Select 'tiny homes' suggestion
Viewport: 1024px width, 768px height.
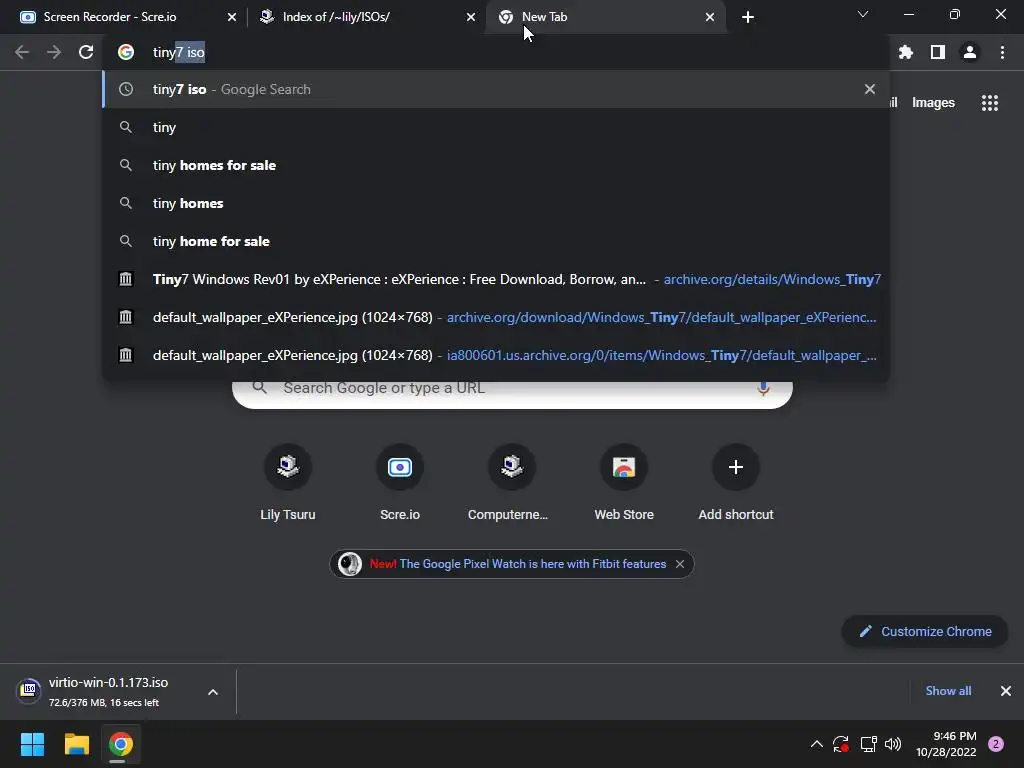coord(496,203)
